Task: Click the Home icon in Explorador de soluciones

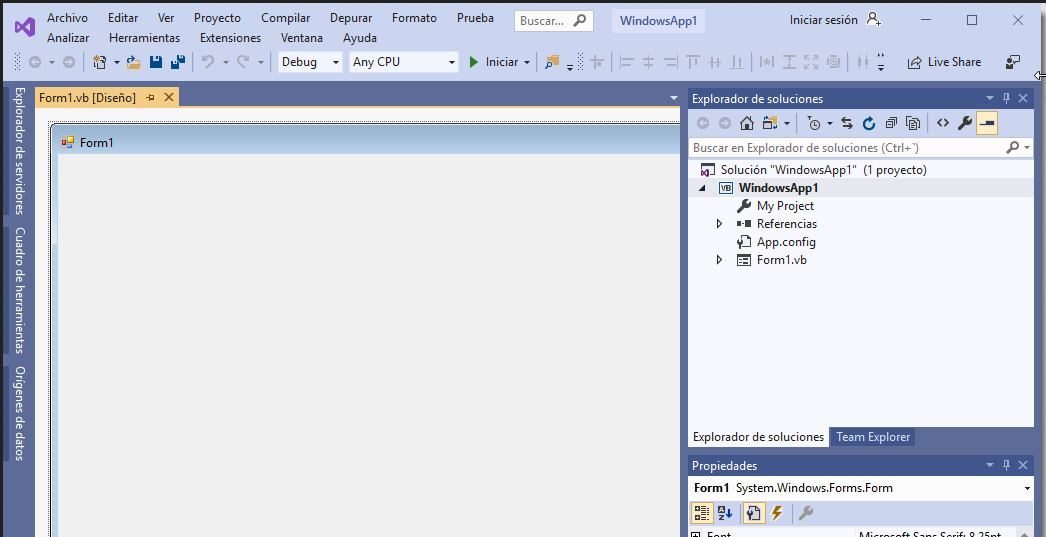Action: pyautogui.click(x=747, y=123)
